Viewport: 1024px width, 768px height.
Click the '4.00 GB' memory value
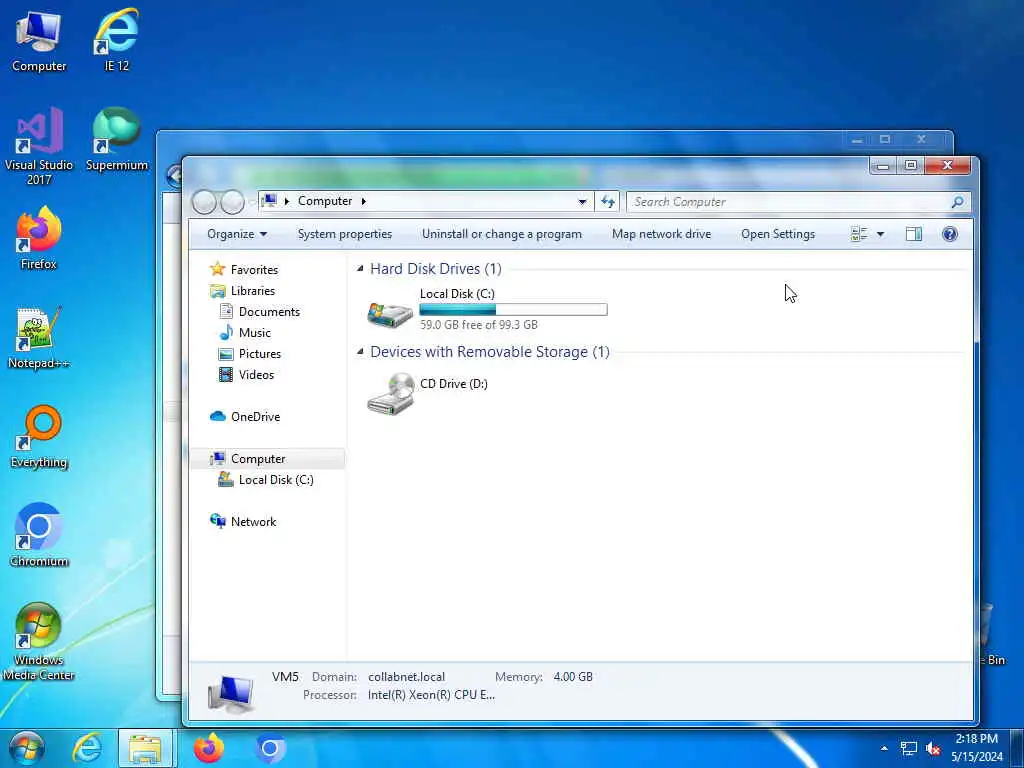coord(573,677)
